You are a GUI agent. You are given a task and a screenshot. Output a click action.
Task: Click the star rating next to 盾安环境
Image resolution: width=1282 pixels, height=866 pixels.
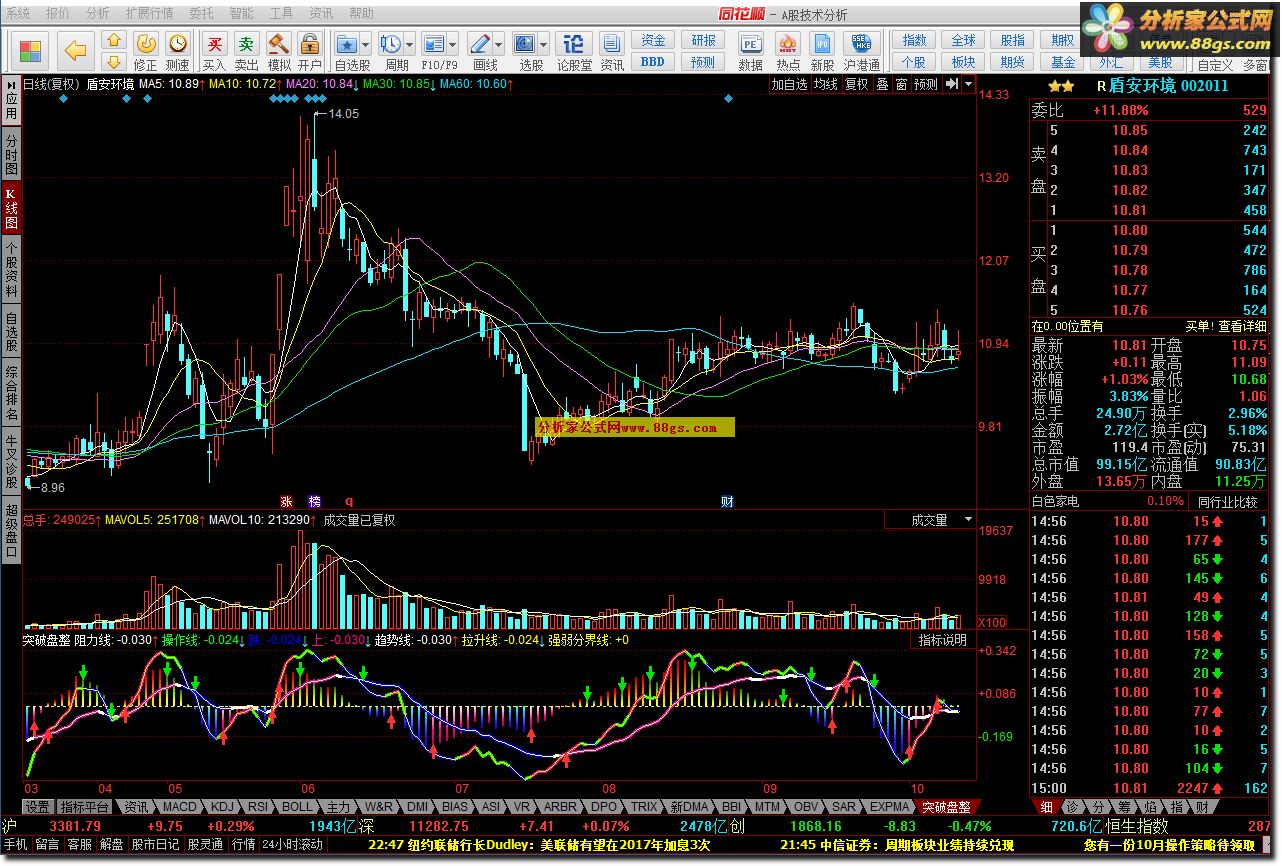click(1061, 86)
